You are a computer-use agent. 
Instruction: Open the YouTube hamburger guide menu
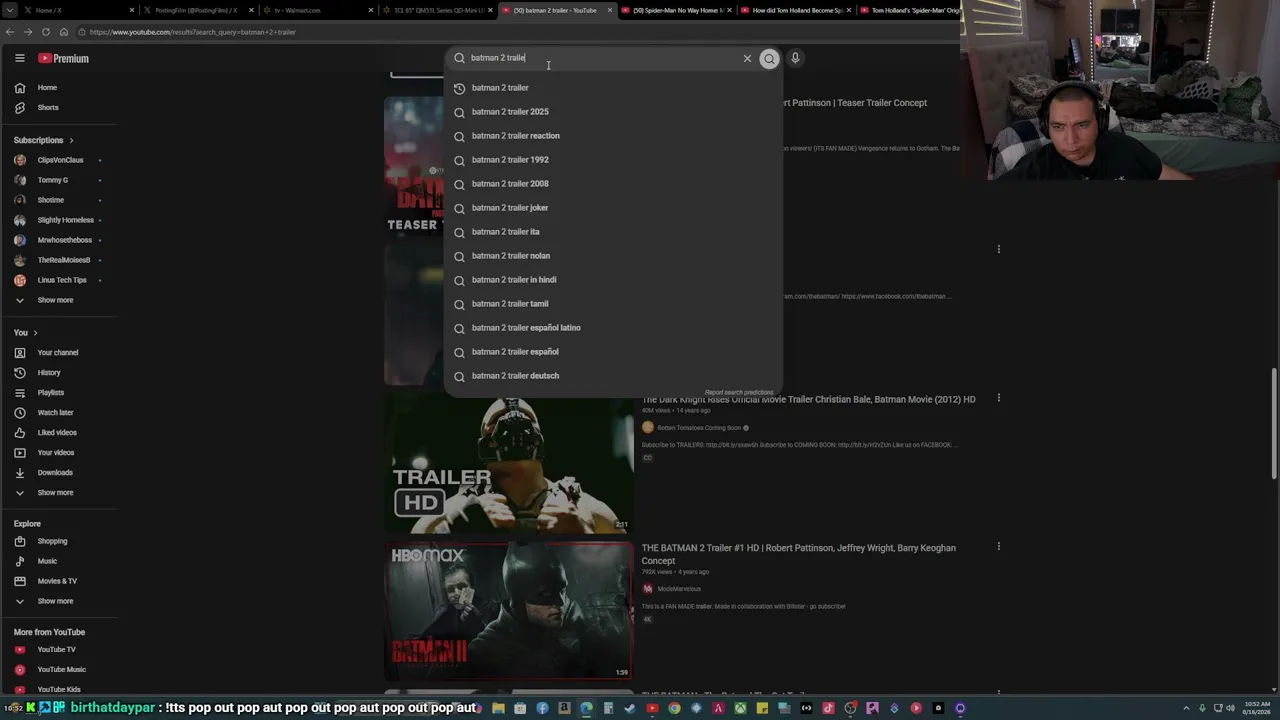point(19,58)
